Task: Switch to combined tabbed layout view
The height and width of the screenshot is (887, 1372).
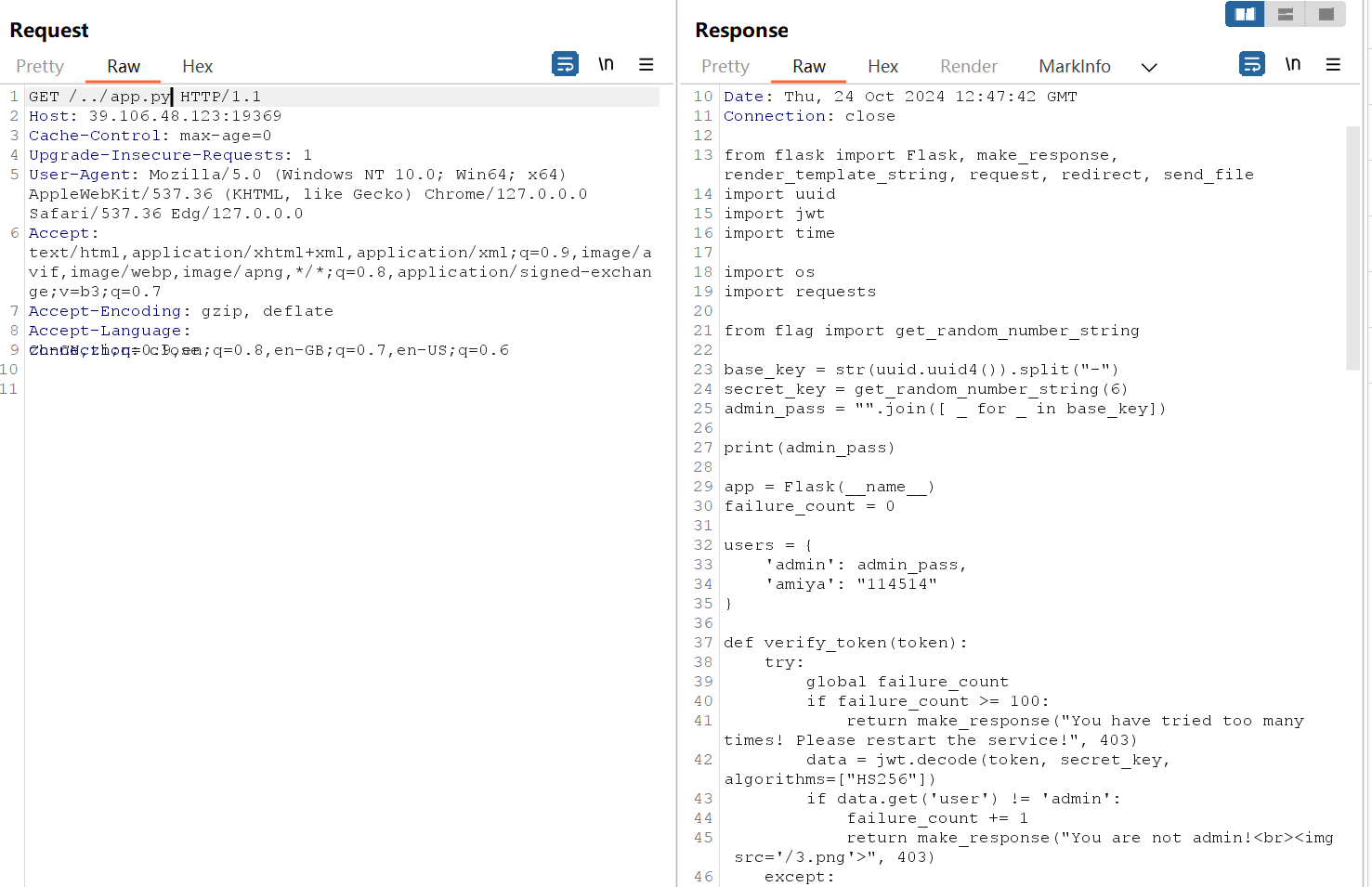Action: click(1326, 14)
